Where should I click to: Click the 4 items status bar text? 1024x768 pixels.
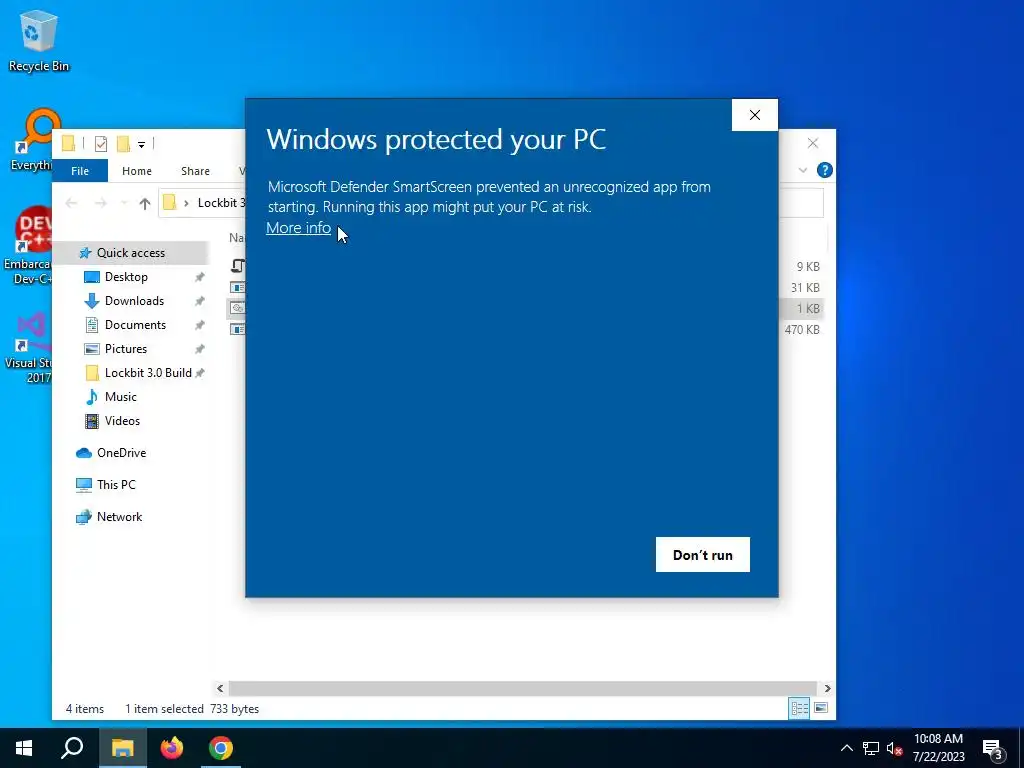tap(85, 709)
